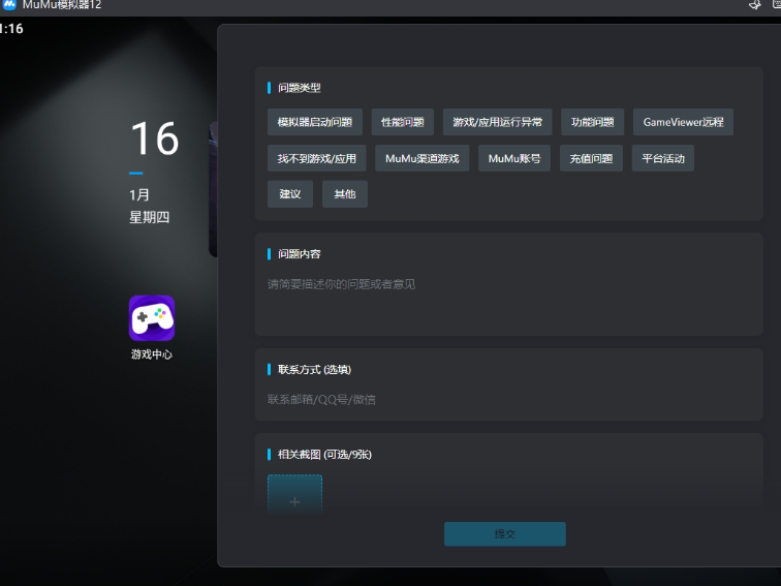The height and width of the screenshot is (586, 781).
Task: Click the MuMu模拟器12 window title
Action: pos(62,5)
